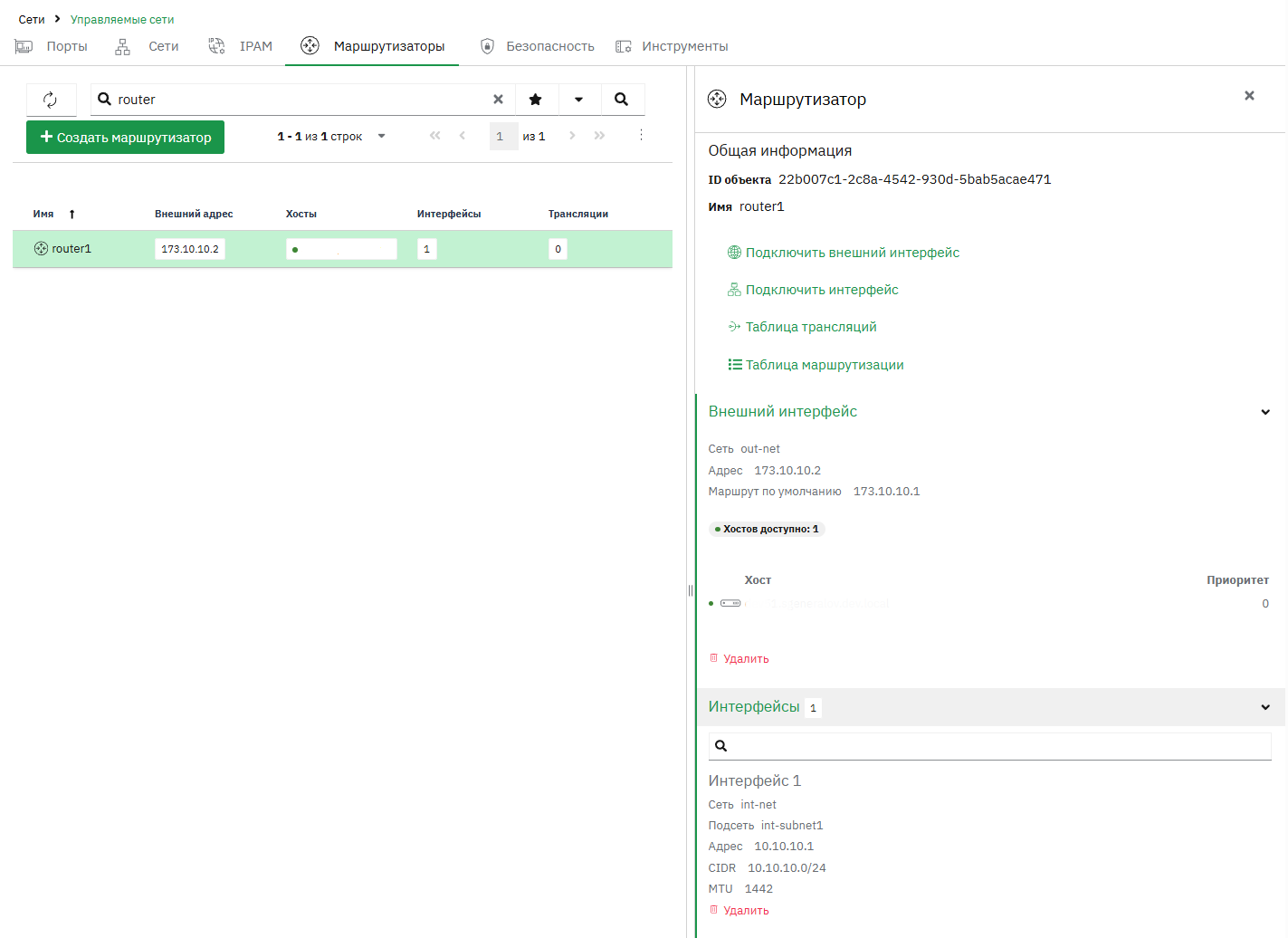This screenshot has width=1288, height=938.
Task: Click the int-net network name
Action: (758, 805)
